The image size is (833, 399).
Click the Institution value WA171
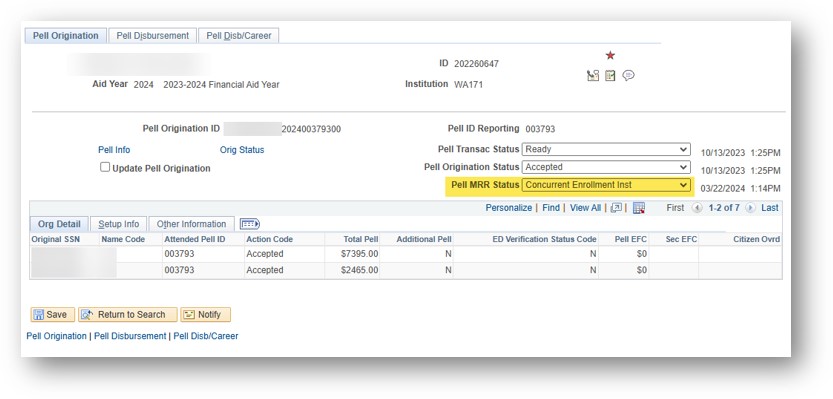[x=469, y=84]
